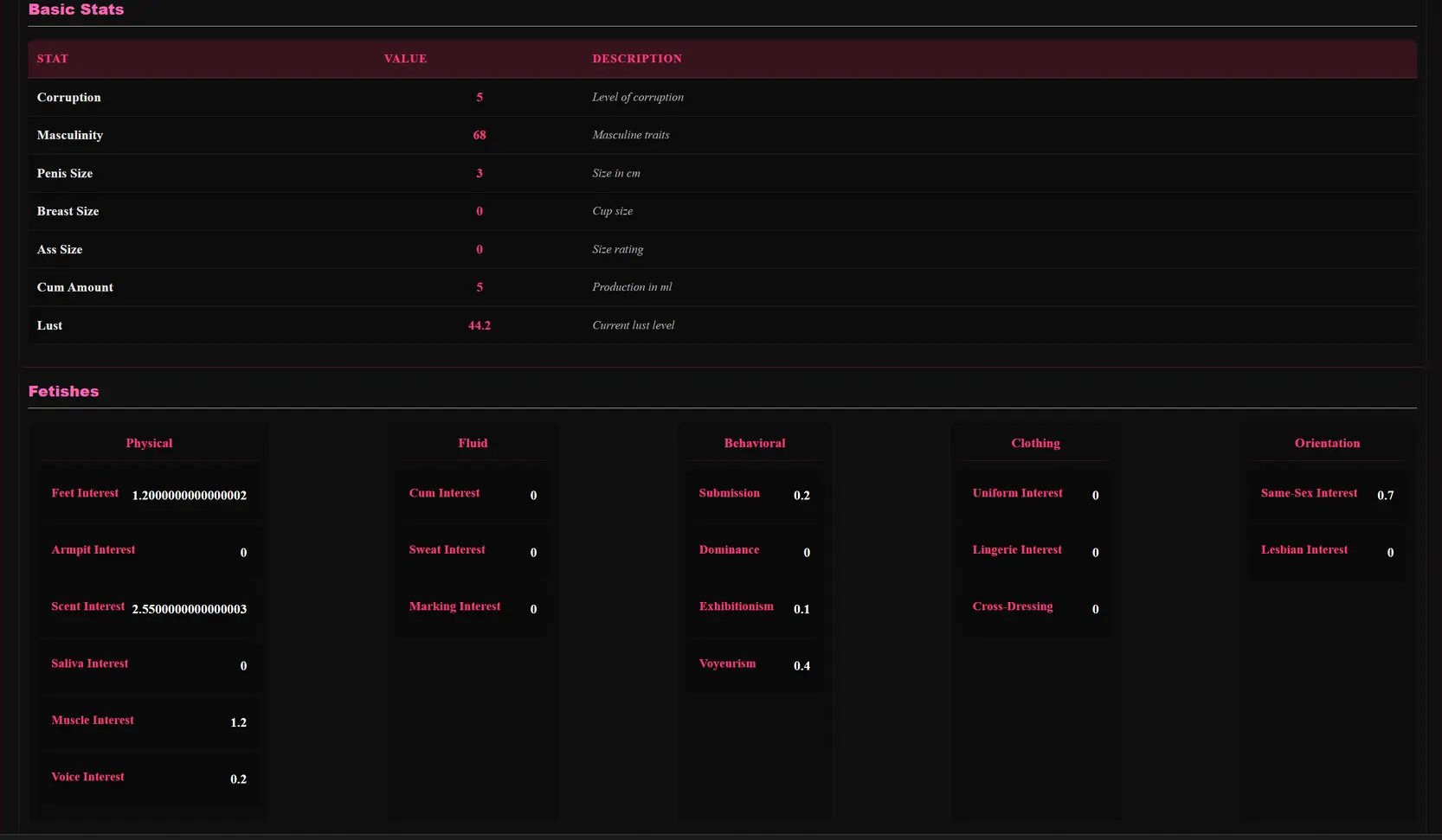1442x840 pixels.
Task: Select the Voyeurism stat card
Action: pyautogui.click(x=754, y=664)
